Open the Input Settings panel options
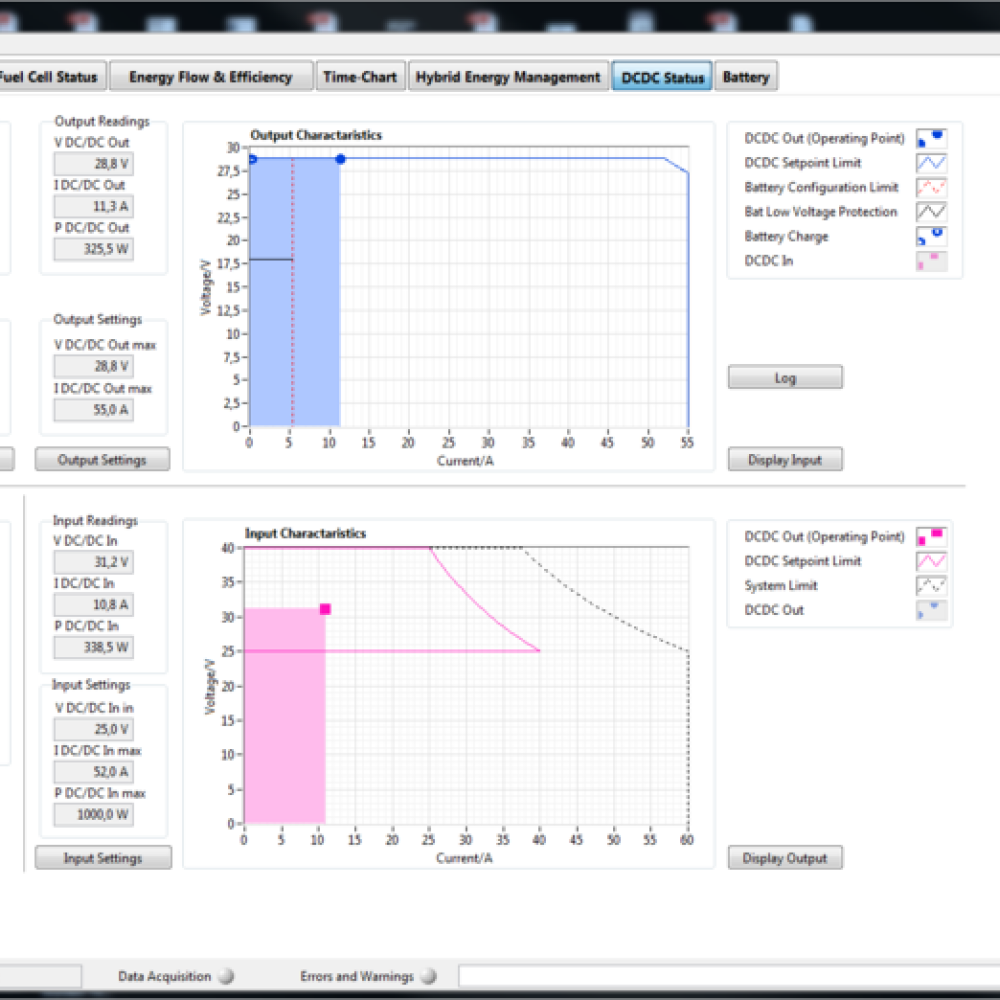Viewport: 1000px width, 1000px height. [103, 857]
